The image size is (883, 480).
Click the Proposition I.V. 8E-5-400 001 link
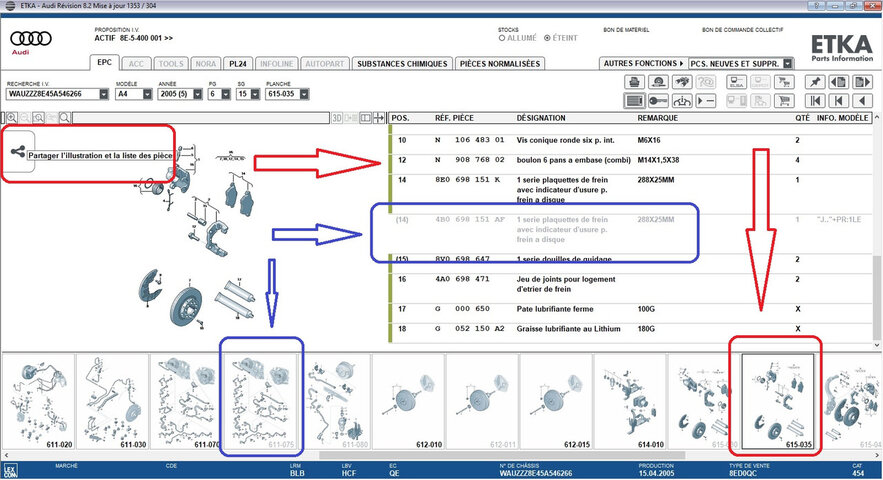(133, 38)
